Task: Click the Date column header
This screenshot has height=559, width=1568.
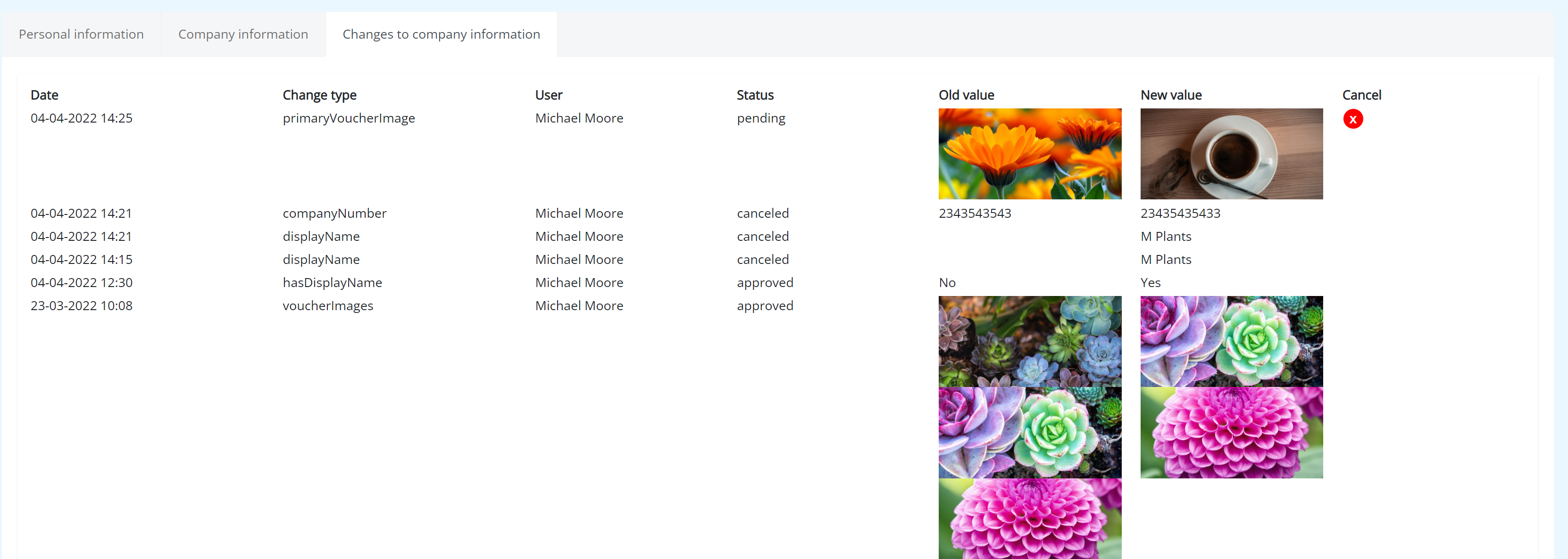Action: pyautogui.click(x=44, y=95)
